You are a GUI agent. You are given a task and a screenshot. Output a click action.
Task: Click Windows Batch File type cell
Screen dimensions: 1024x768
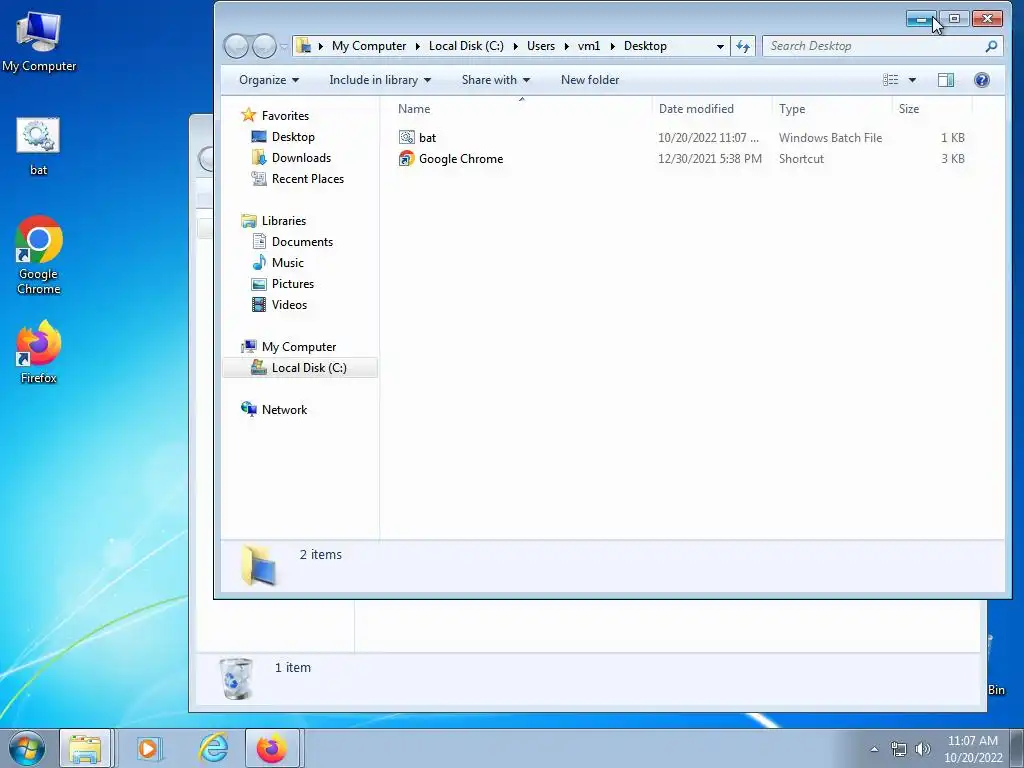click(830, 137)
